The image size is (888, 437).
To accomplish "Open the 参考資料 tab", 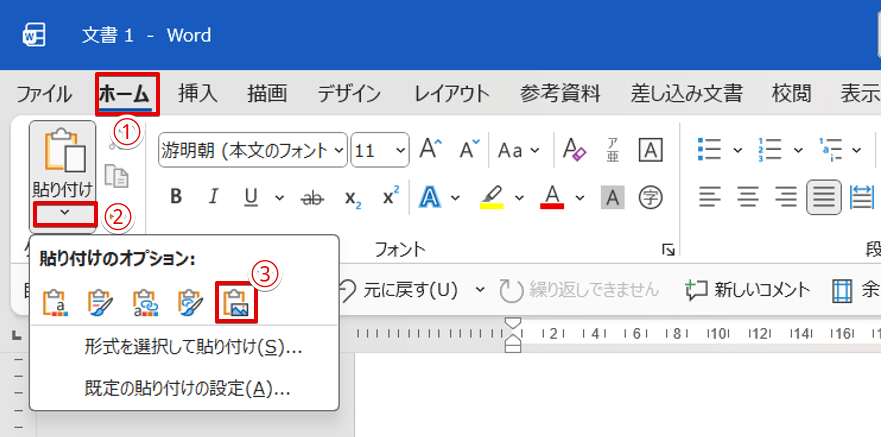I will point(560,94).
